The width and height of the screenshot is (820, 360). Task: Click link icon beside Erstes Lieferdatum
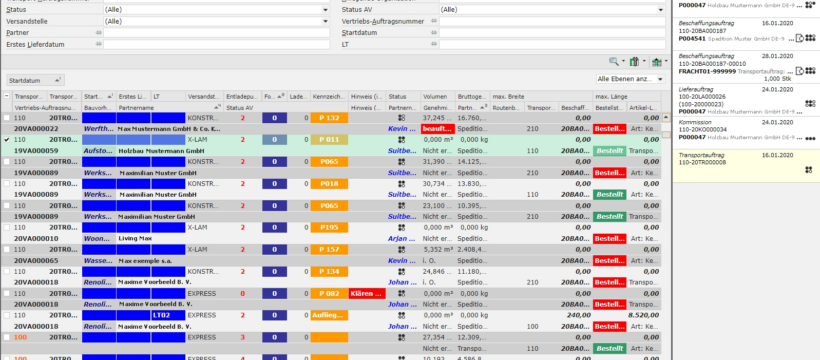(x=98, y=44)
